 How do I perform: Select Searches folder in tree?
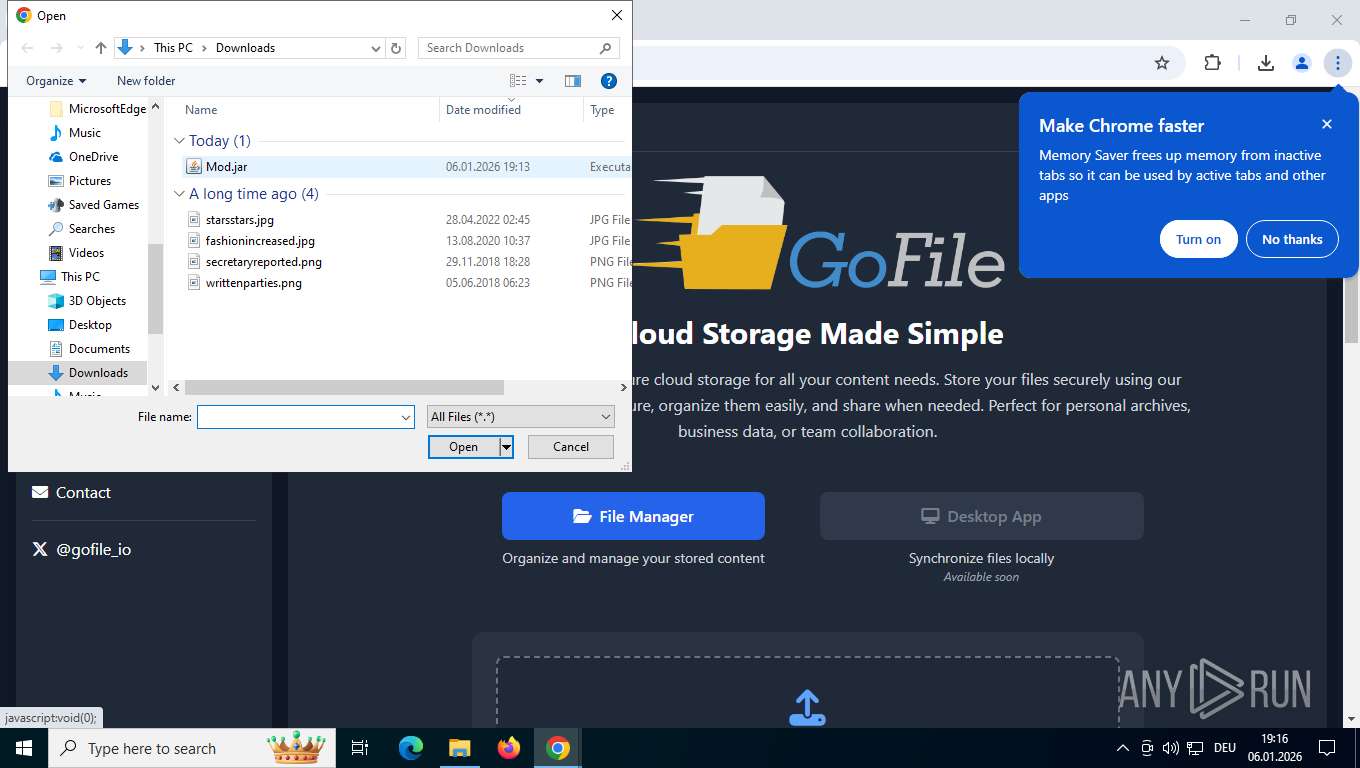point(92,229)
